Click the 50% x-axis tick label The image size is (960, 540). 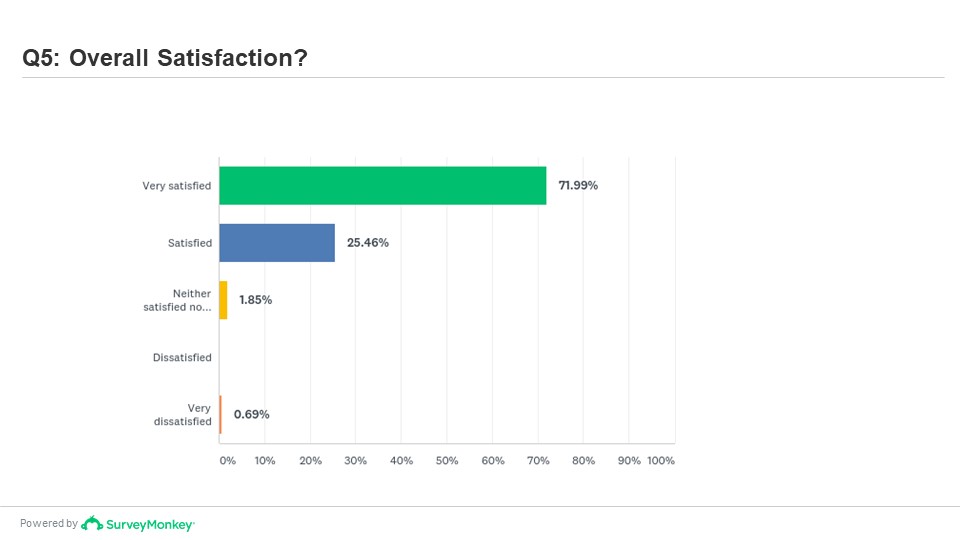click(x=447, y=461)
